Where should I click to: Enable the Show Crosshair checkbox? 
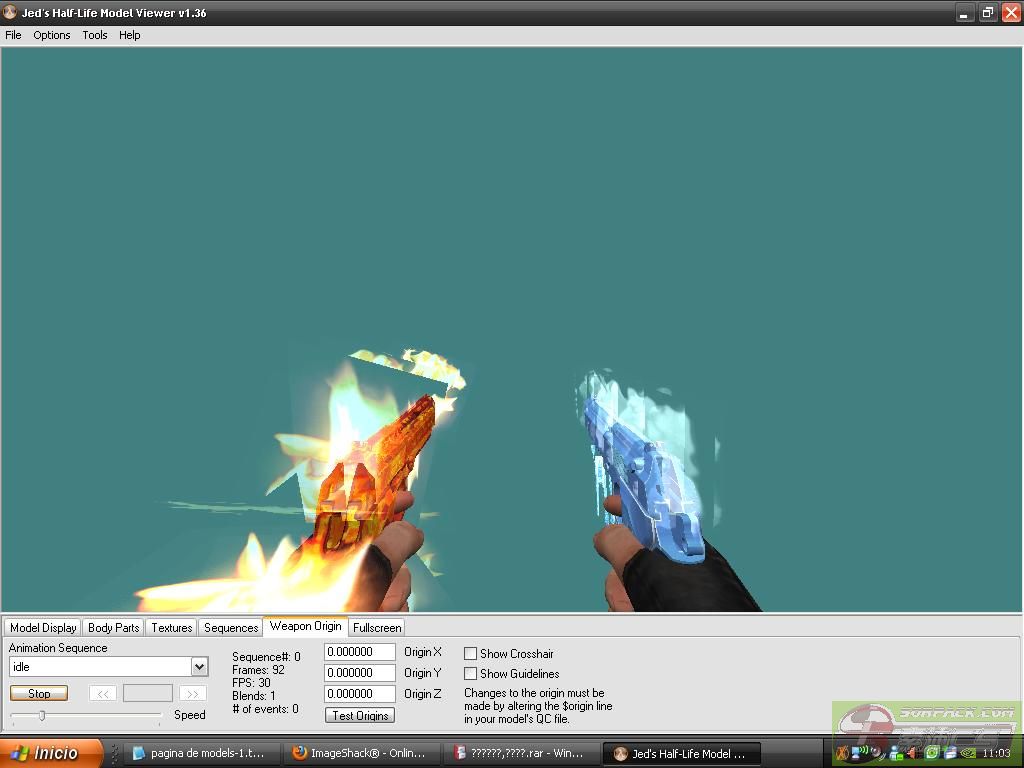point(470,653)
